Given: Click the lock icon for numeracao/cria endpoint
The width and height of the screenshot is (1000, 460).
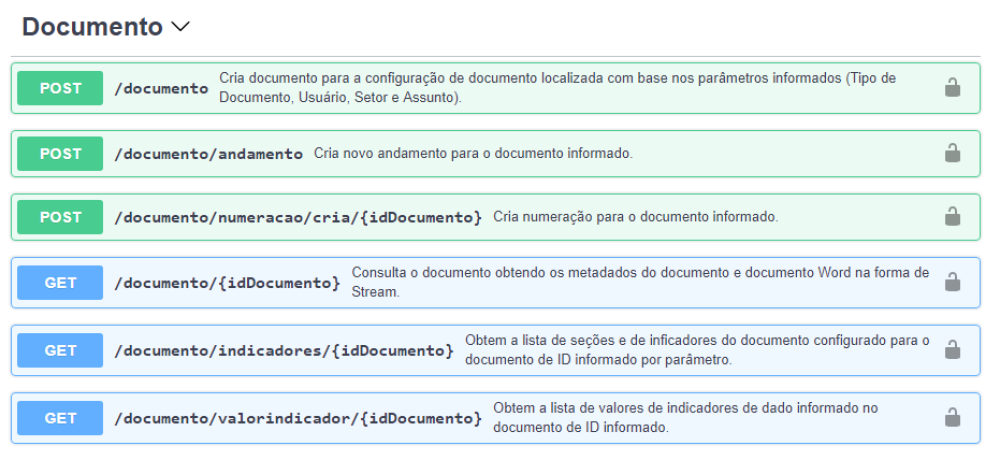Looking at the screenshot, I should 953,216.
